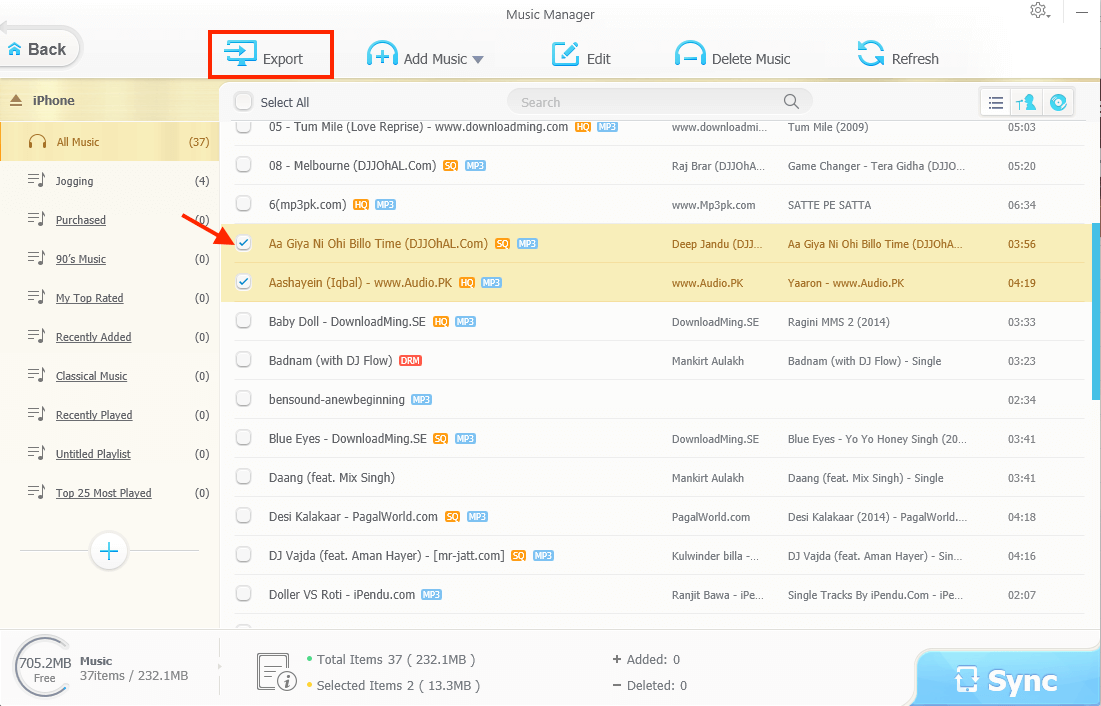Check the DJ Vajda song checkbox
The width and height of the screenshot is (1101, 706).
coord(244,555)
